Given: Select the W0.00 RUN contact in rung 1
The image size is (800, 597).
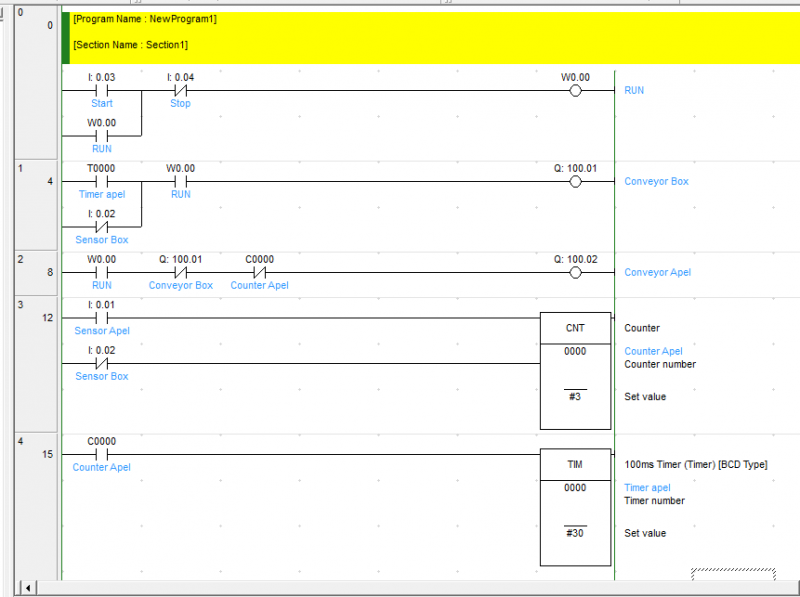Looking at the screenshot, I should point(181,182).
